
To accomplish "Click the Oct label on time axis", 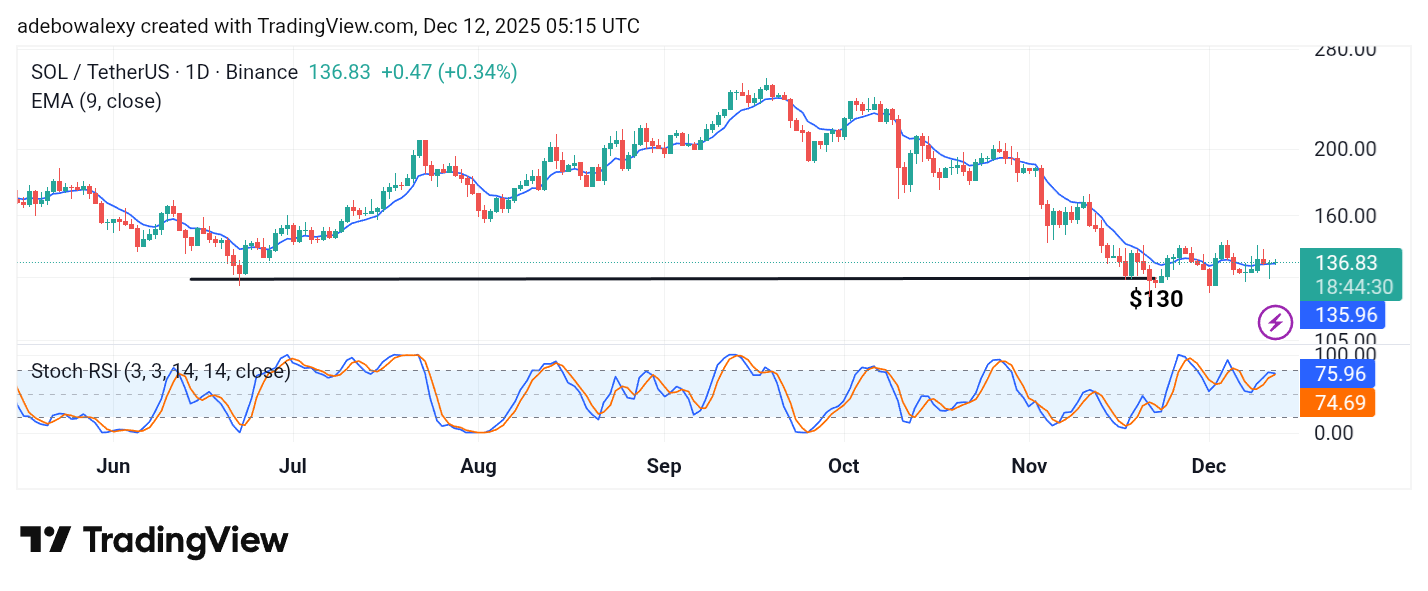I will tap(844, 467).
